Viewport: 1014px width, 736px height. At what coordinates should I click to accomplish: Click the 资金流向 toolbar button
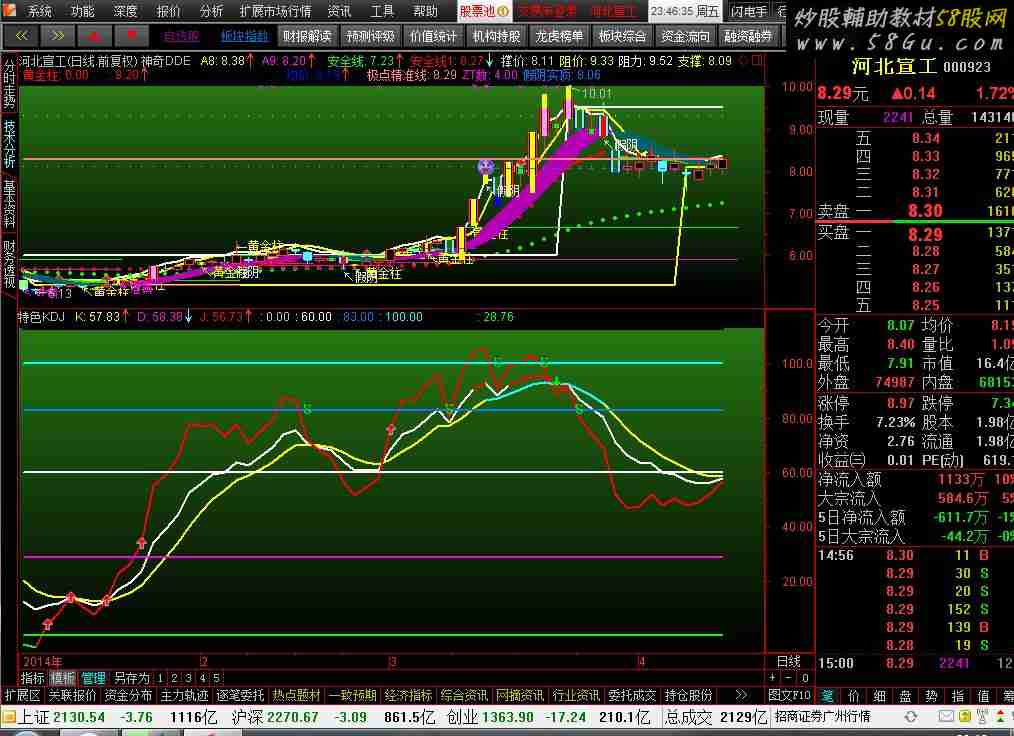(x=685, y=36)
